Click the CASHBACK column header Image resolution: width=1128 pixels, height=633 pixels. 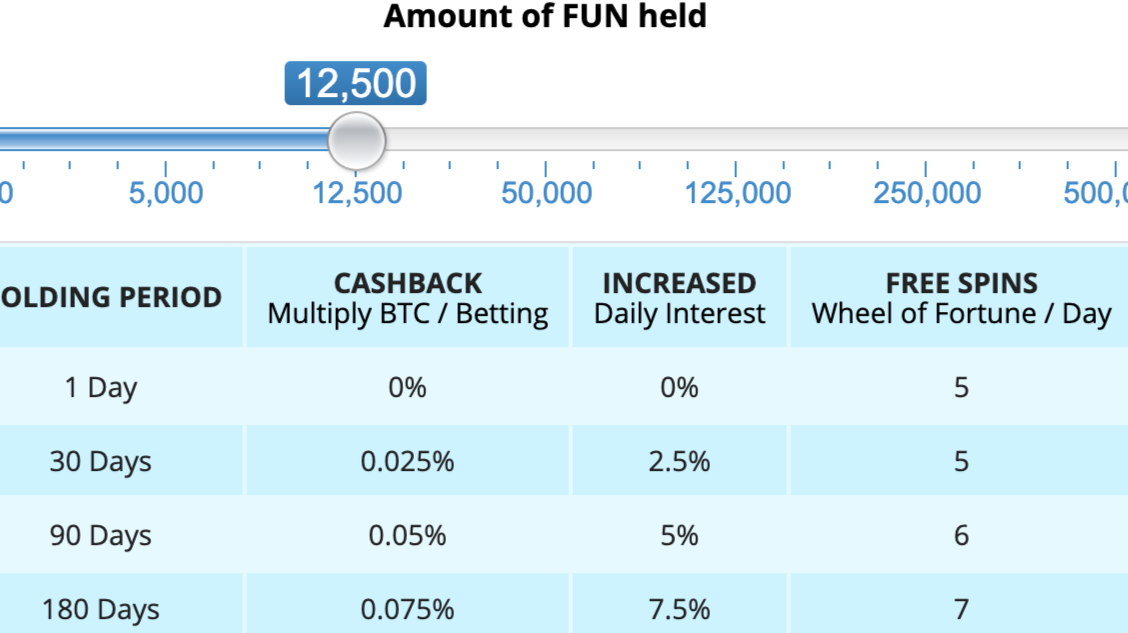coord(408,298)
